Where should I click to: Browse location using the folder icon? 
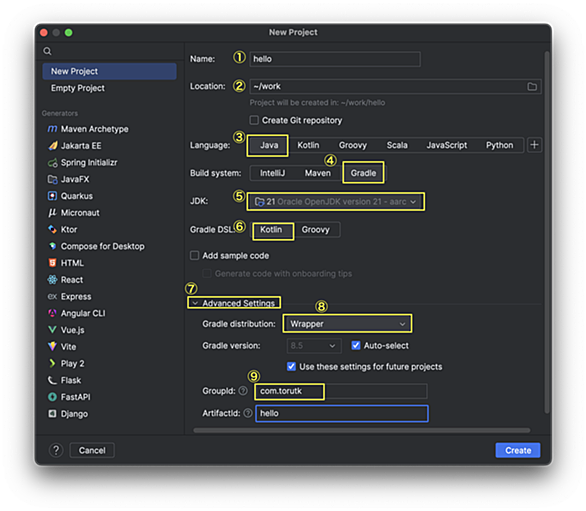tap(532, 87)
